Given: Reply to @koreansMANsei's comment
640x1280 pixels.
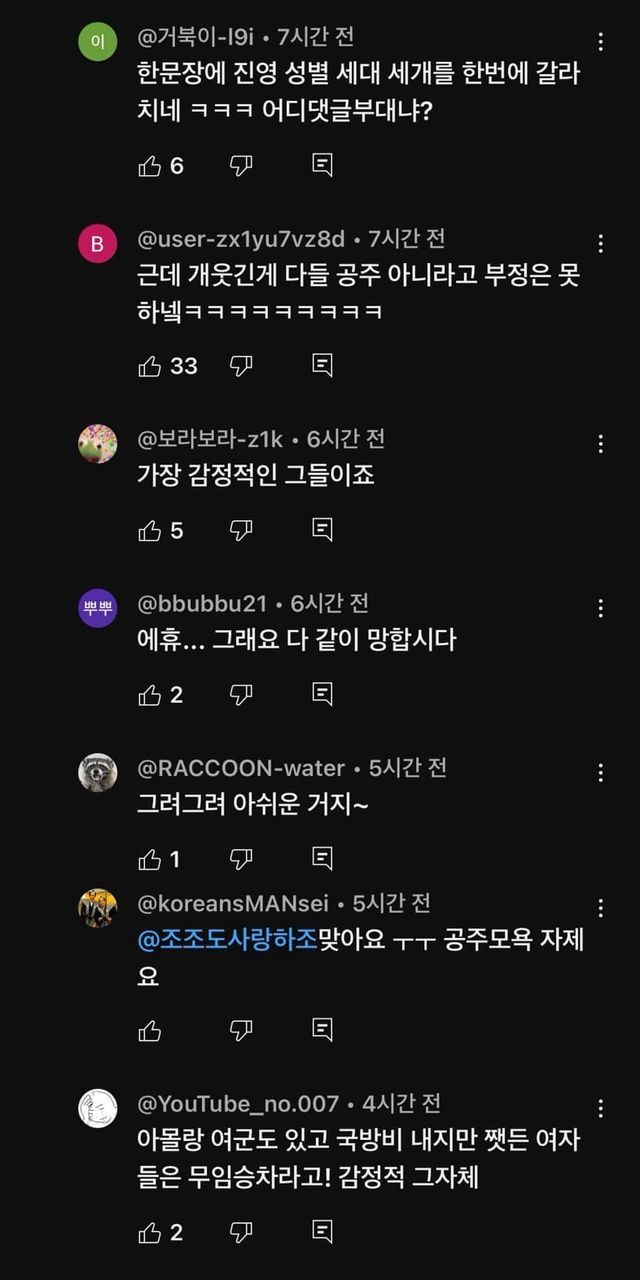Looking at the screenshot, I should 322,1029.
